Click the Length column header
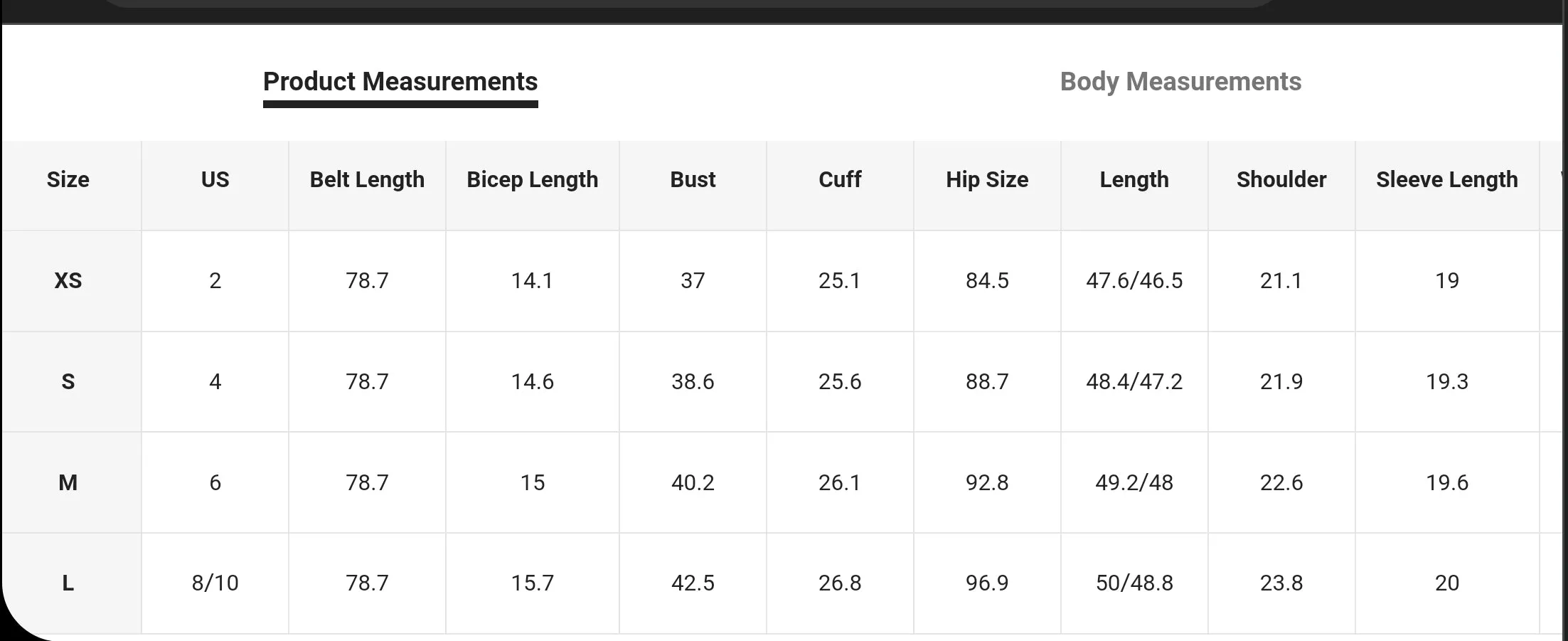1568x641 pixels. point(1134,179)
